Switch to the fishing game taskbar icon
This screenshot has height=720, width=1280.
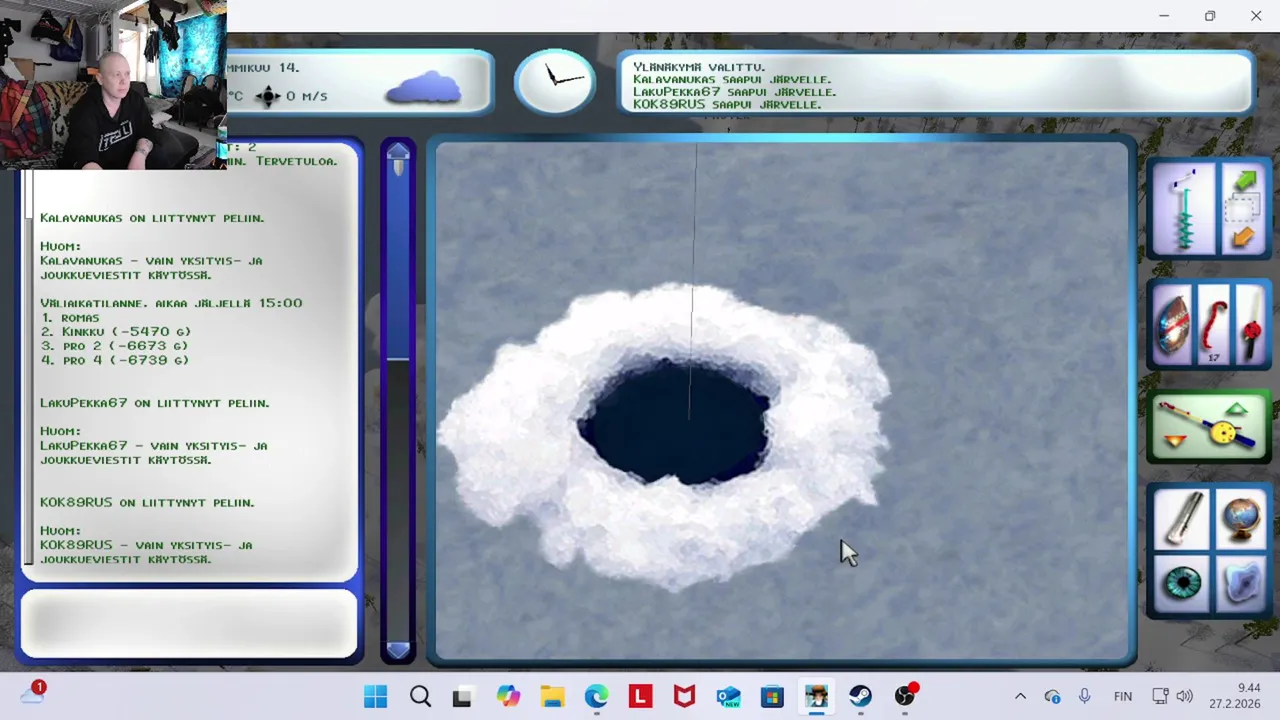(x=816, y=696)
